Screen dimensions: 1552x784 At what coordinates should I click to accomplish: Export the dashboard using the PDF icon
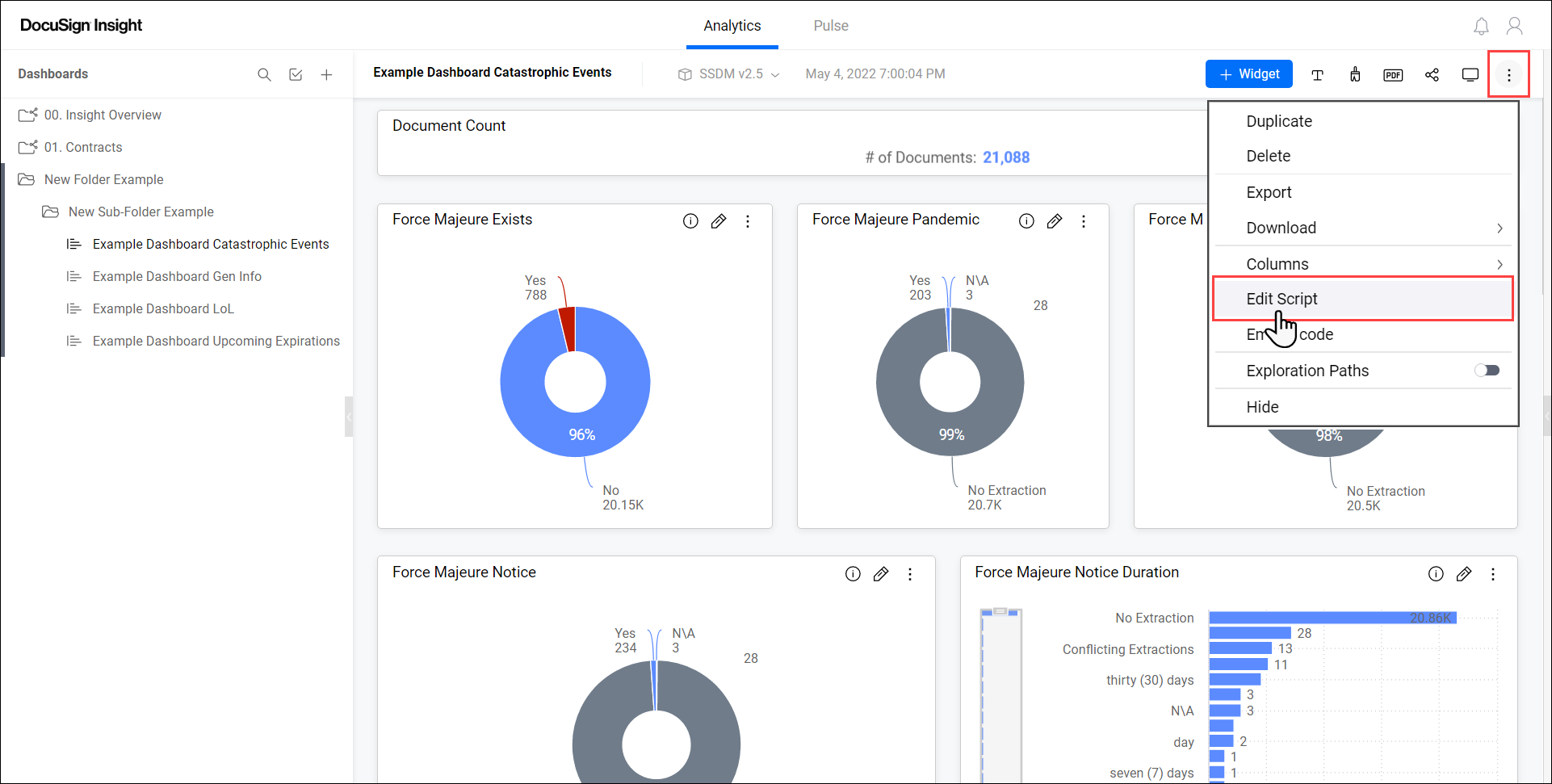(x=1393, y=74)
